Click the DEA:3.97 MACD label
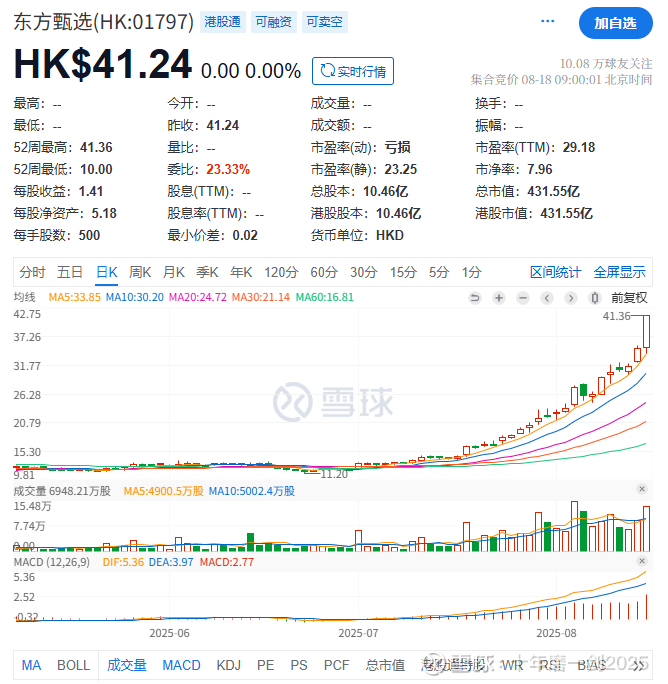668x684 pixels. 171,562
